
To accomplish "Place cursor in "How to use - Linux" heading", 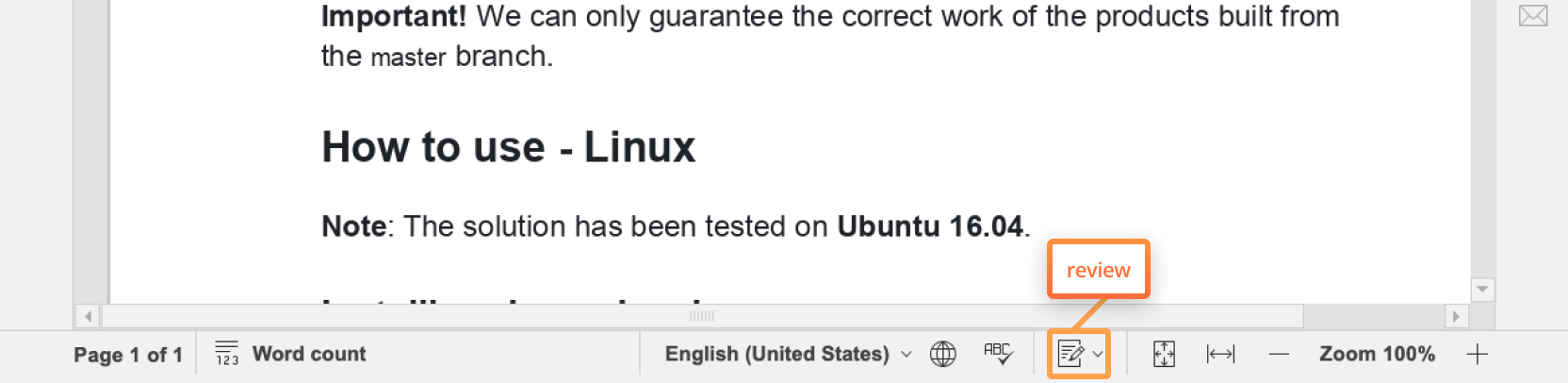I will click(508, 147).
